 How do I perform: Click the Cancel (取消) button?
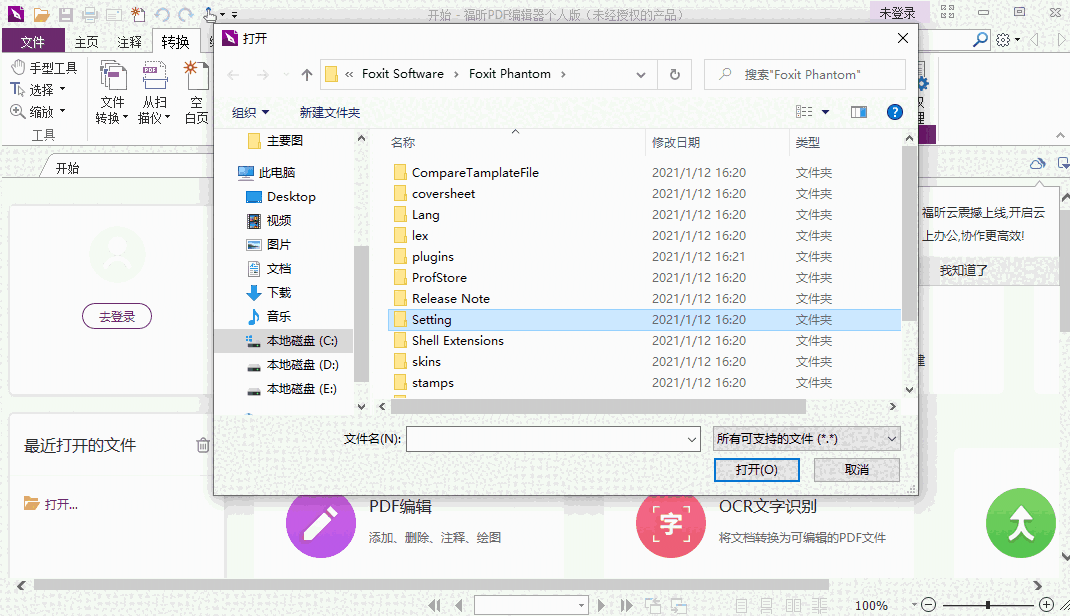click(x=856, y=470)
